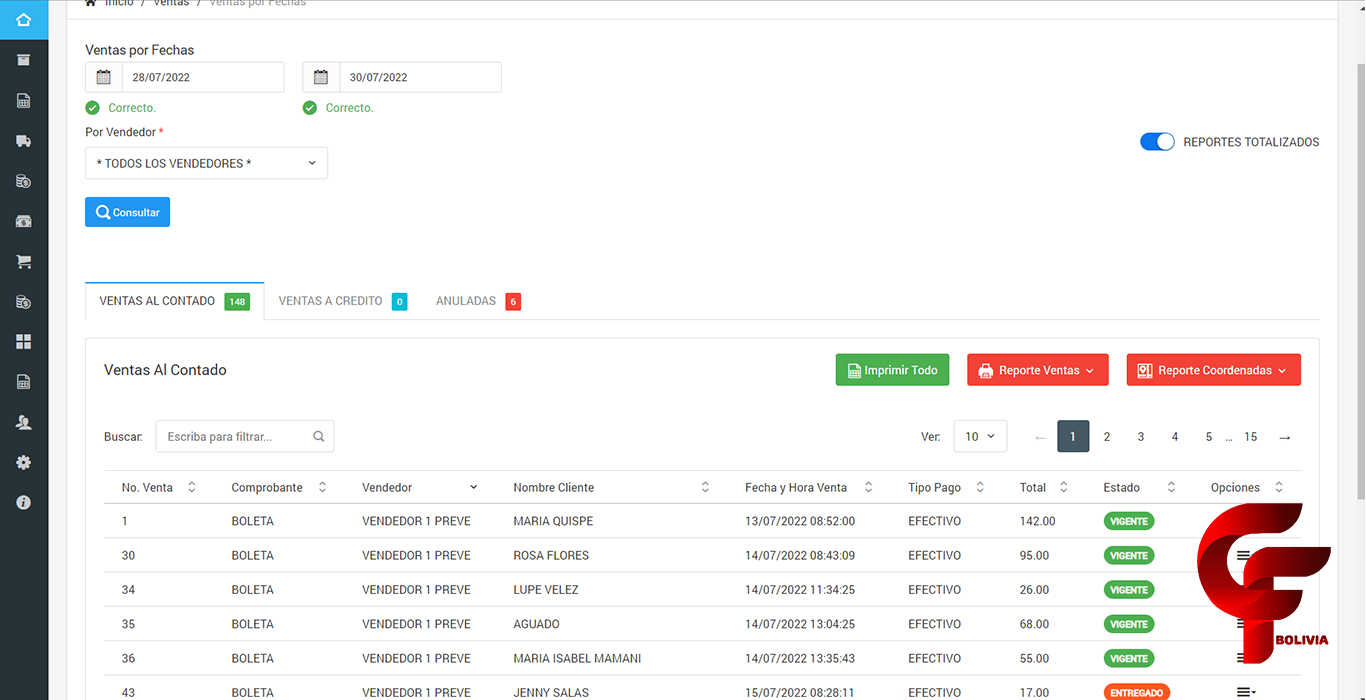Expand the Todos Los Vendedores dropdown
The width and height of the screenshot is (1366, 700).
click(x=206, y=163)
